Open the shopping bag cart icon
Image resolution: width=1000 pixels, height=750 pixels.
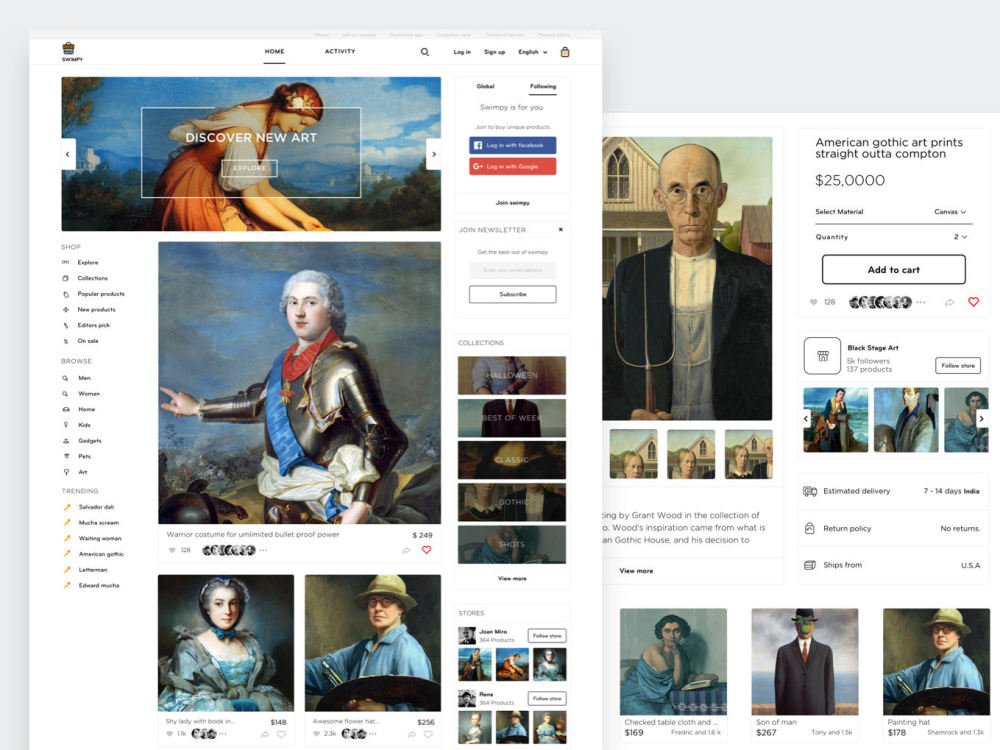tap(564, 52)
